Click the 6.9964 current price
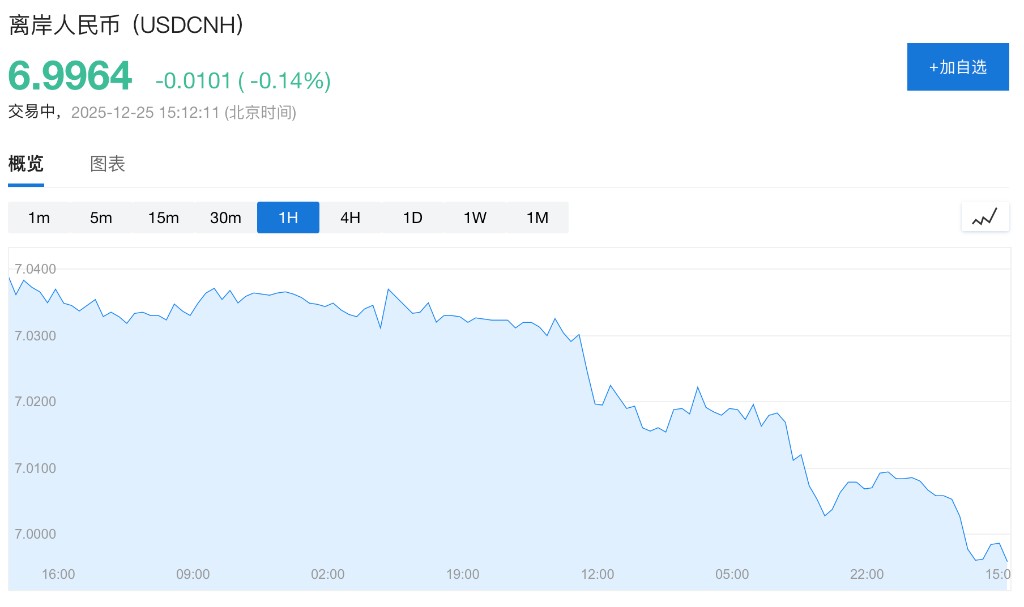1024x607 pixels. click(x=70, y=77)
